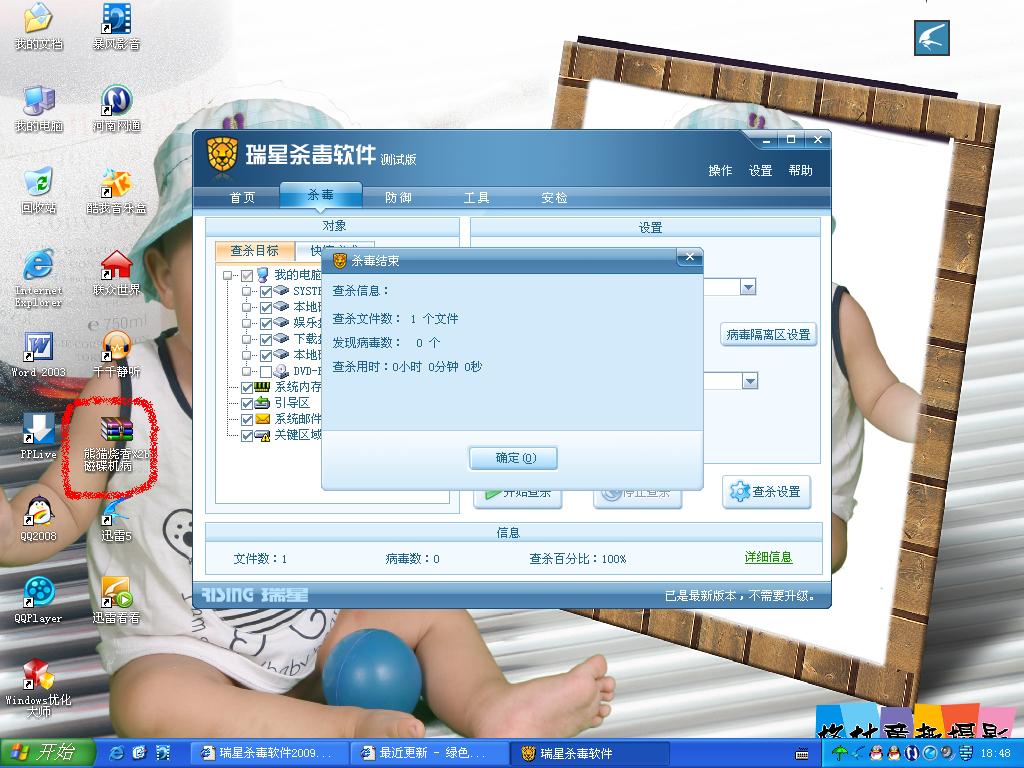
Task: Switch to 最近更新 - 绿色 taskbar window
Action: click(x=430, y=753)
